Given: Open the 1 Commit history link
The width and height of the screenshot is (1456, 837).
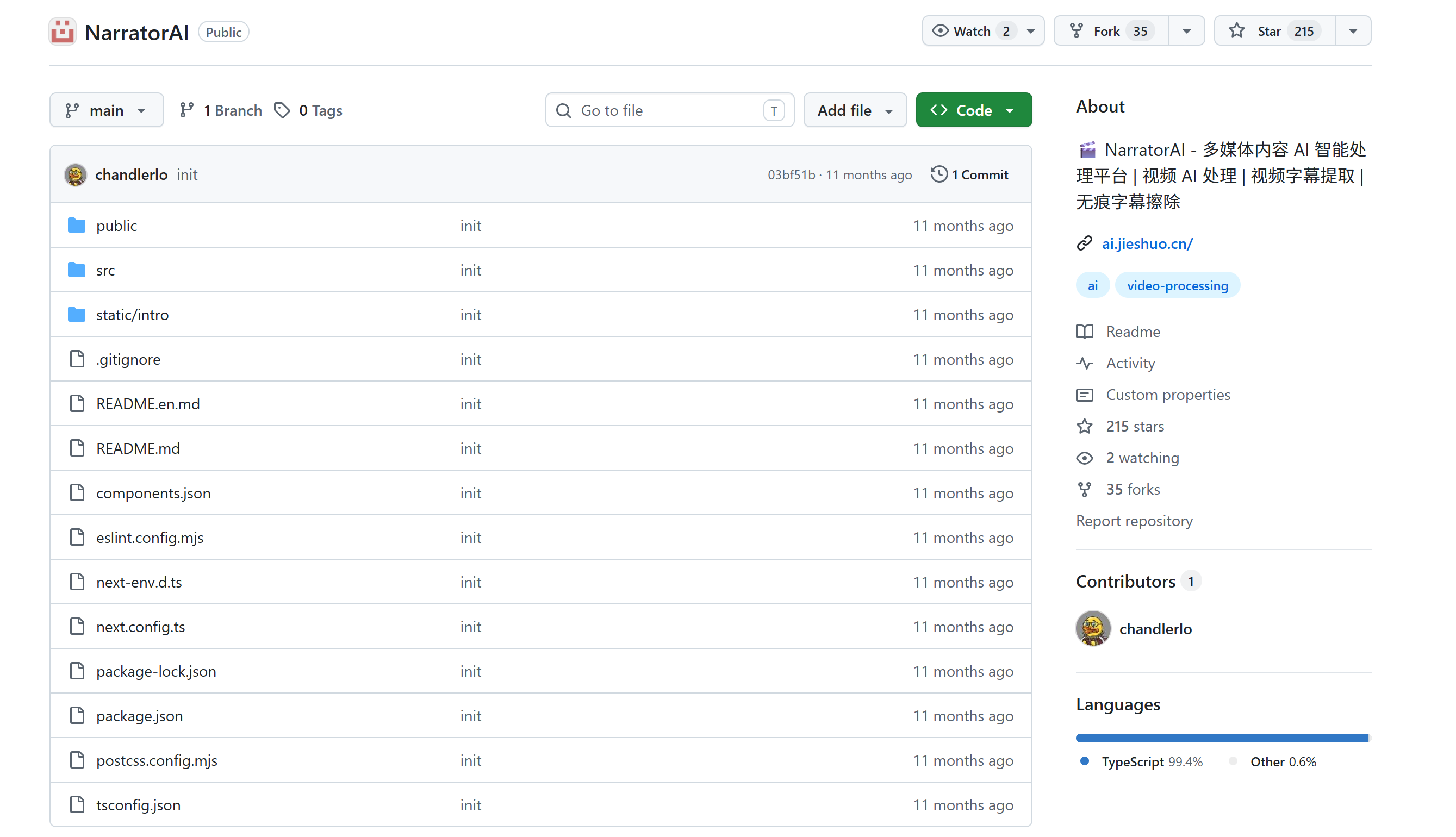Looking at the screenshot, I should pyautogui.click(x=969, y=174).
